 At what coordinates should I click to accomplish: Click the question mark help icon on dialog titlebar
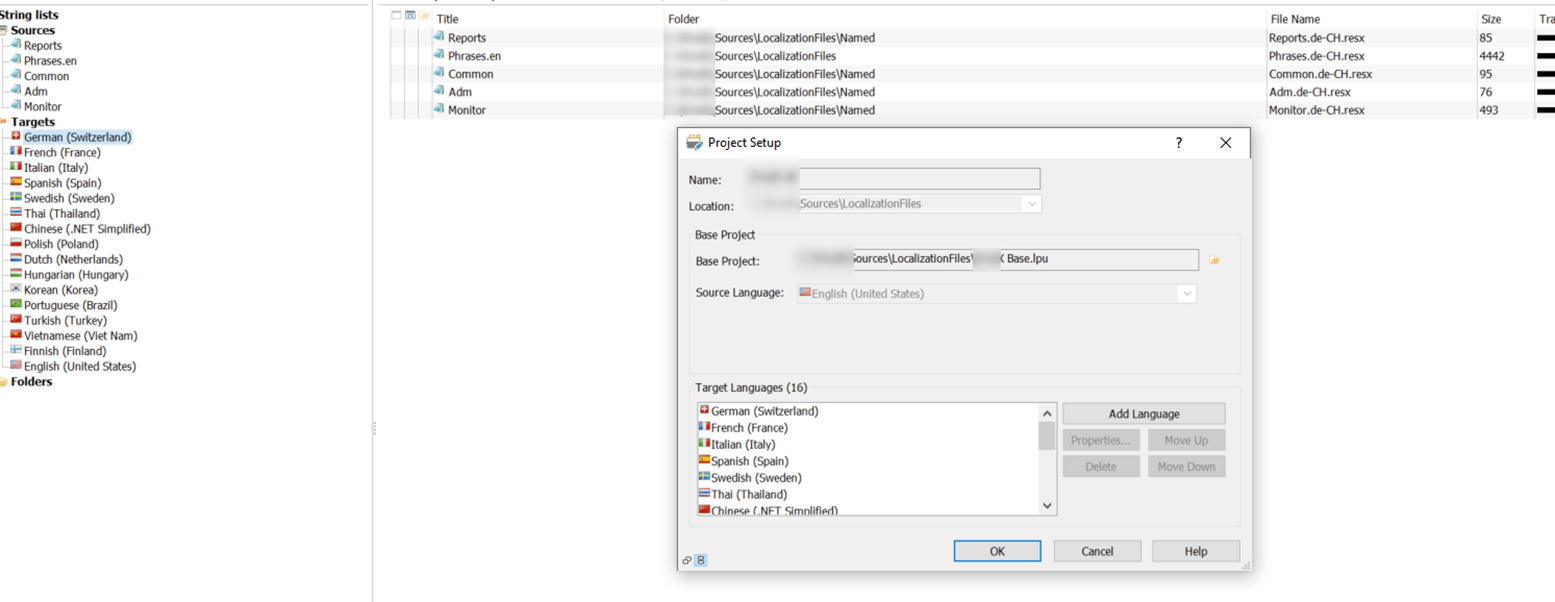tap(1179, 142)
